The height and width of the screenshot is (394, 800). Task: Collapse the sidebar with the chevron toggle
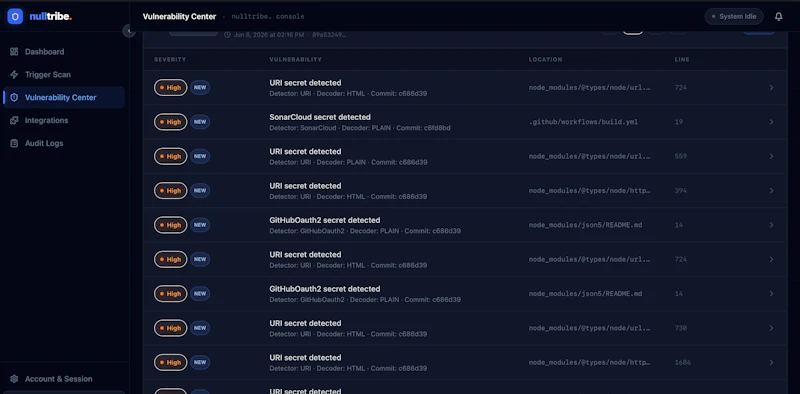(x=129, y=31)
